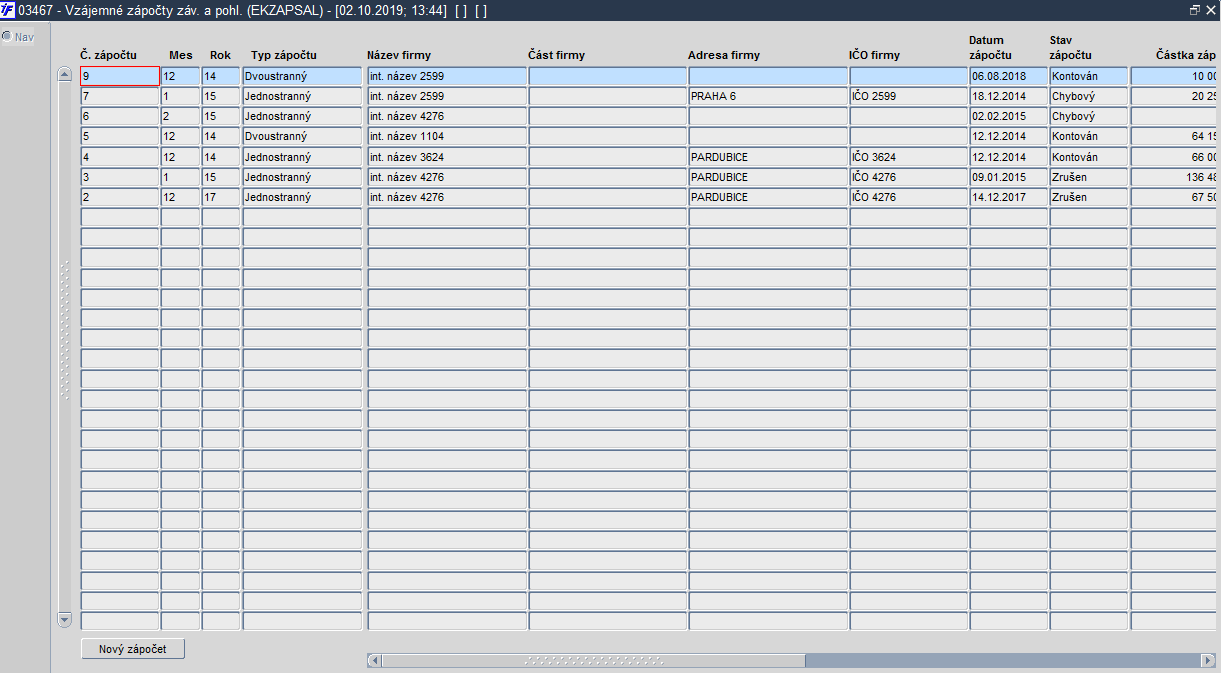Click Zrušen status in zápočet 2 row
This screenshot has width=1221, height=673.
(1089, 197)
